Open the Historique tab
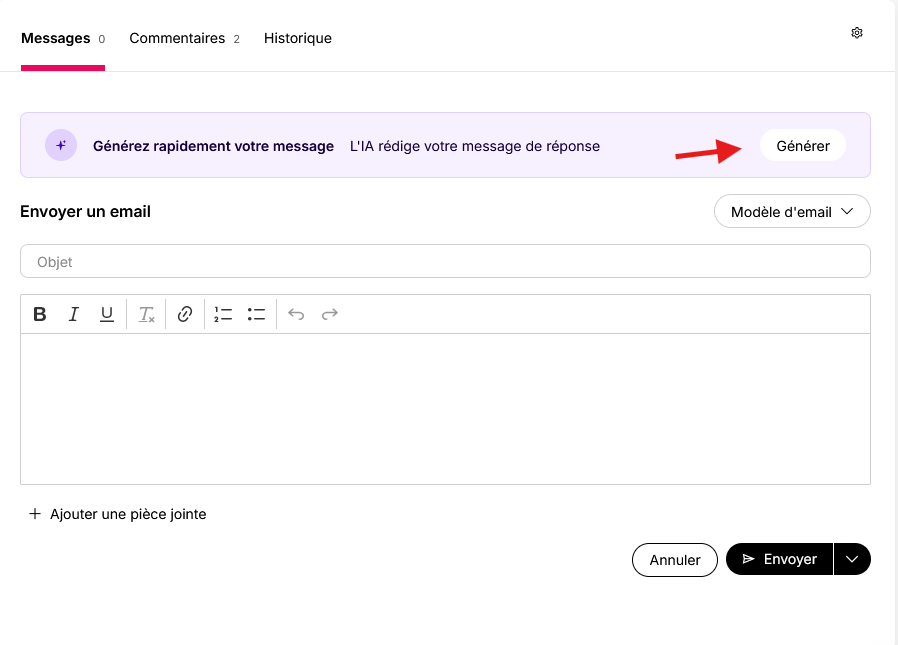 pos(298,38)
